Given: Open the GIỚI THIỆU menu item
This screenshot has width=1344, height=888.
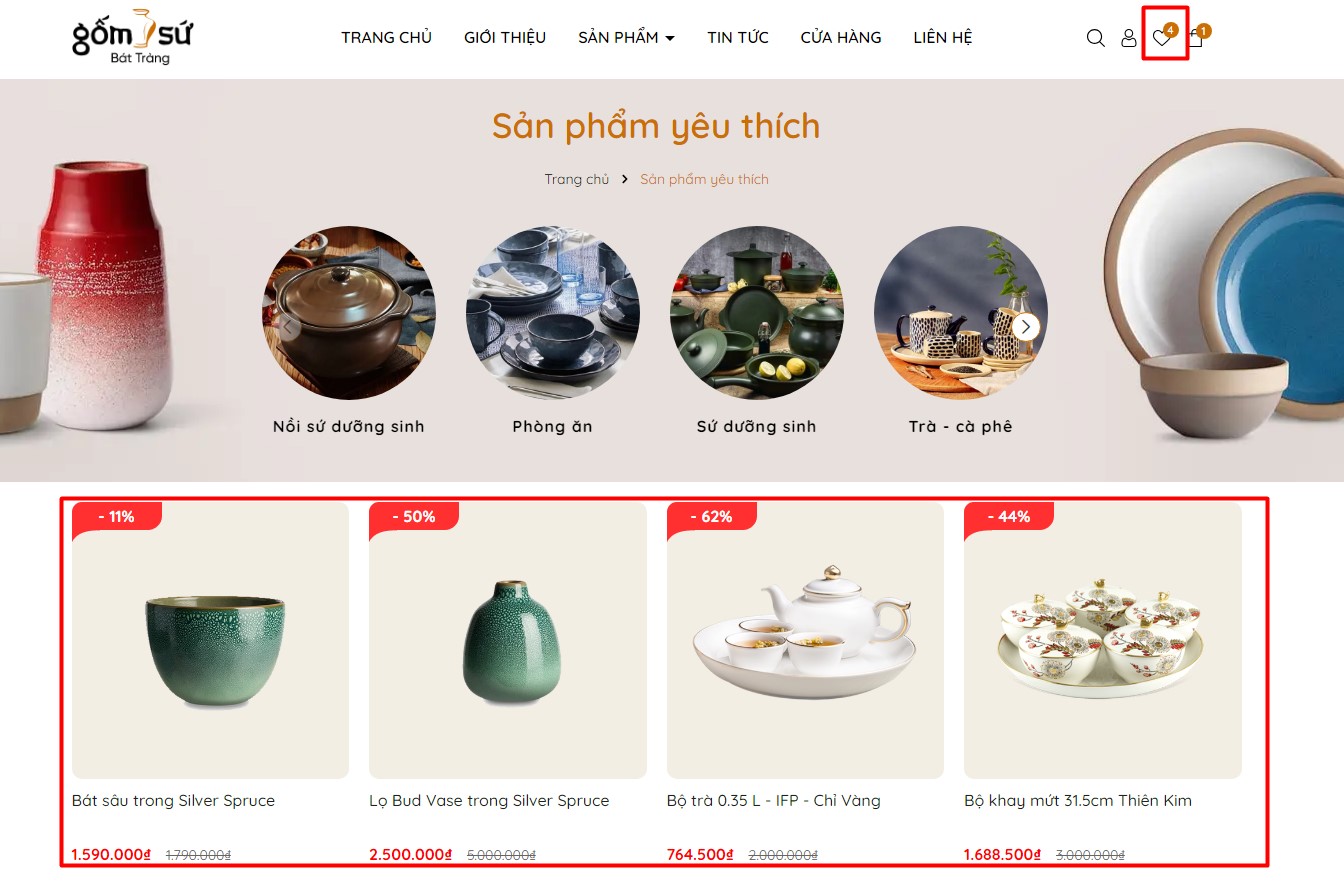Looking at the screenshot, I should pos(505,37).
